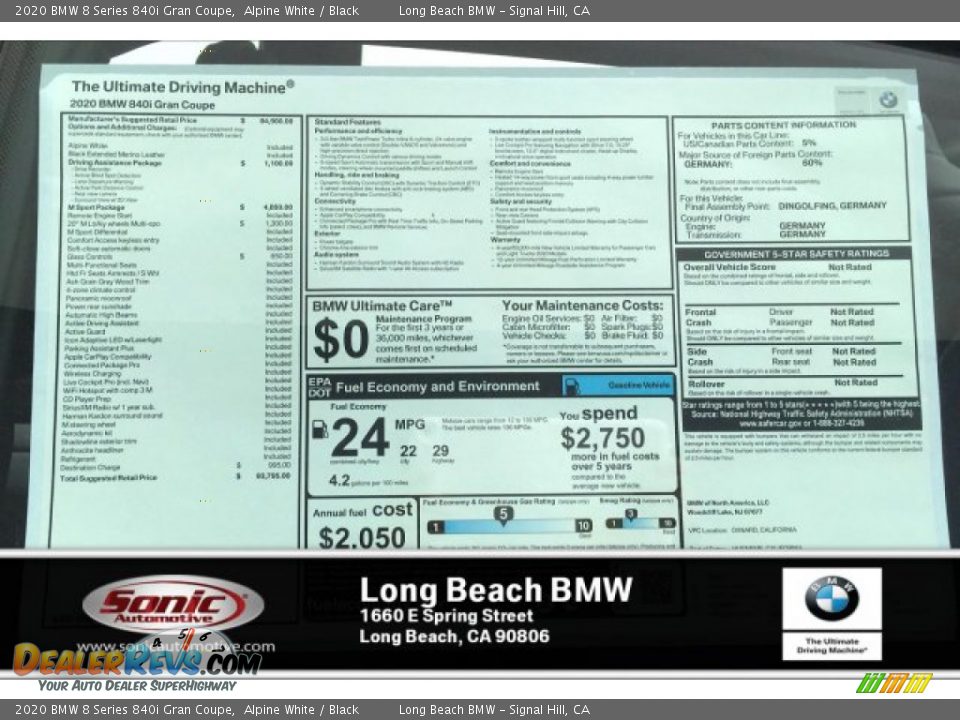Click the '29' highway MPG value
Viewport: 960px width, 720px height.
tap(441, 451)
